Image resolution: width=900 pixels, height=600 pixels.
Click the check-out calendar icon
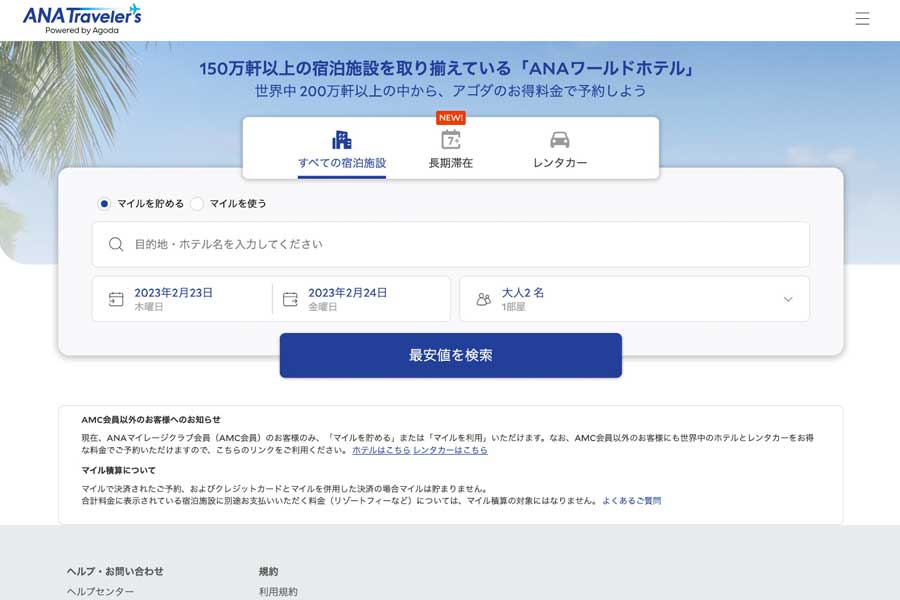[x=290, y=299]
